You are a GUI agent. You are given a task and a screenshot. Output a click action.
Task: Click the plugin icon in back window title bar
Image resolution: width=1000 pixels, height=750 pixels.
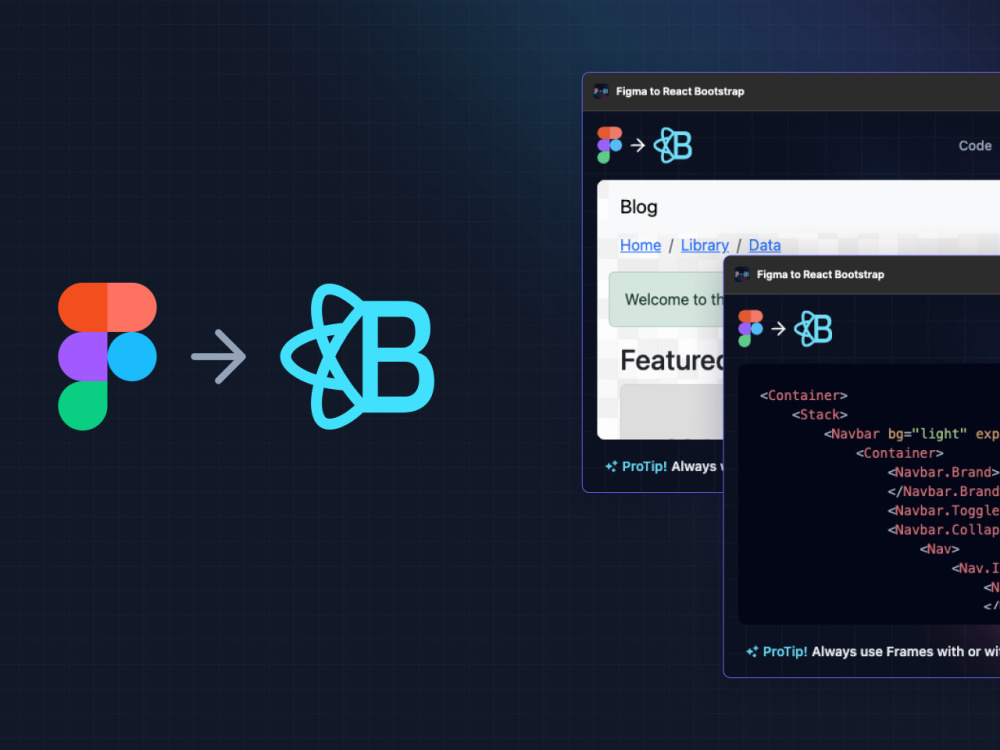[x=601, y=91]
